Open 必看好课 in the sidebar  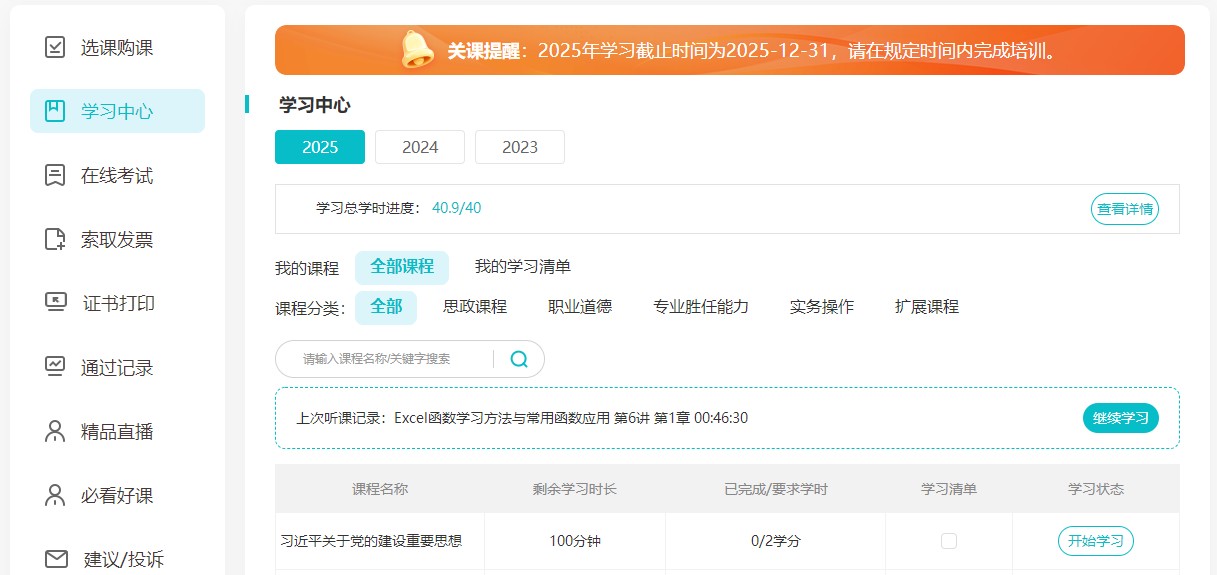[x=117, y=495]
